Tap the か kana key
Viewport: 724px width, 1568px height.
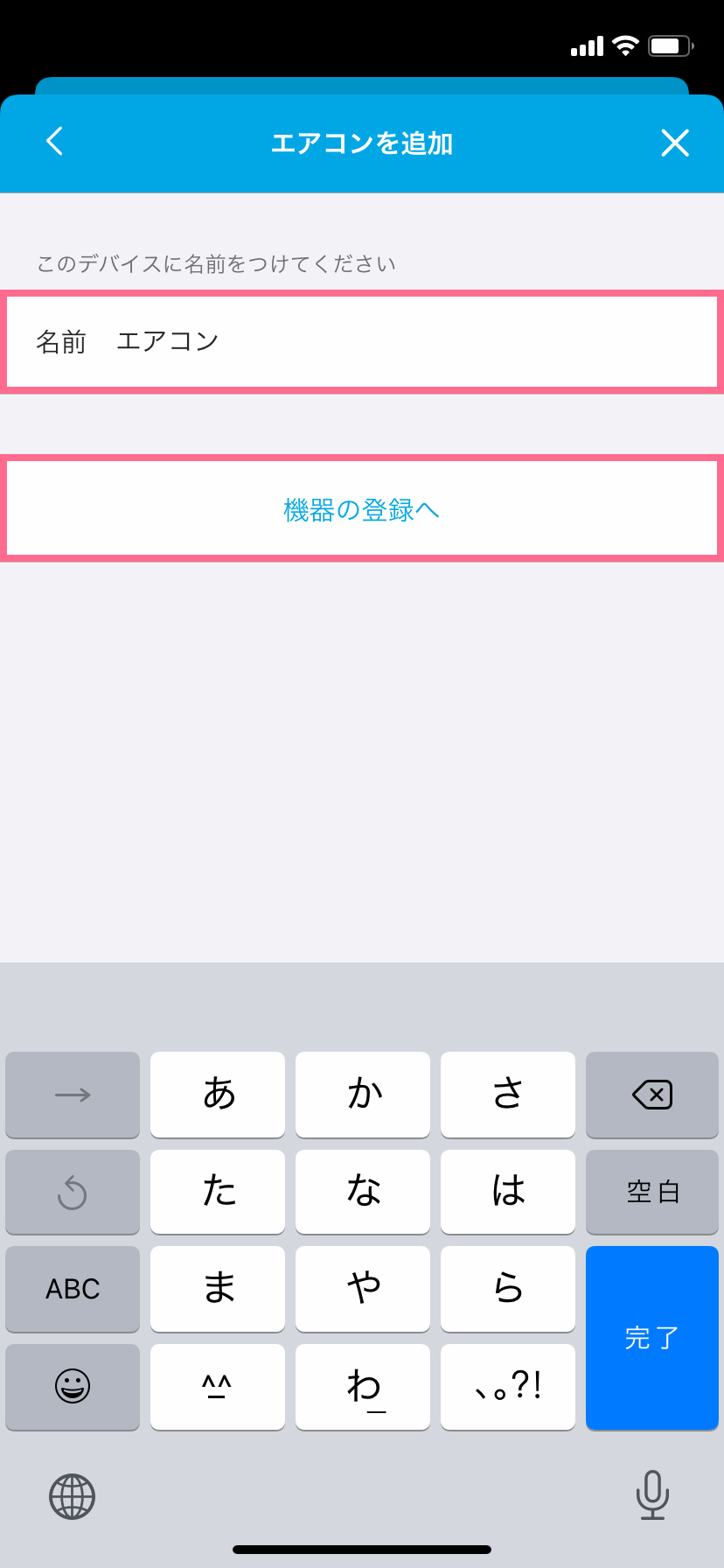point(363,1095)
